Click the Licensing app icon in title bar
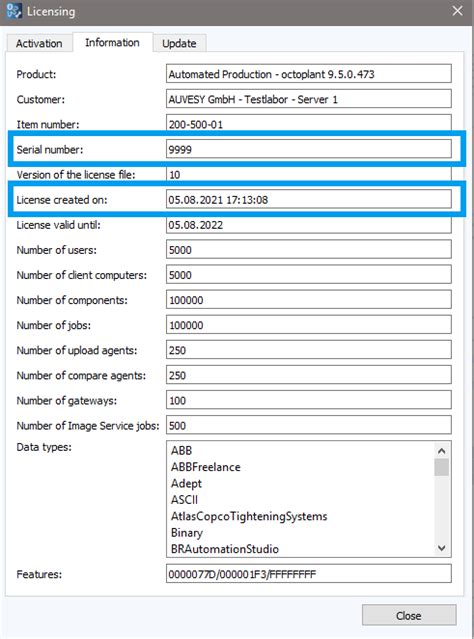 14,11
